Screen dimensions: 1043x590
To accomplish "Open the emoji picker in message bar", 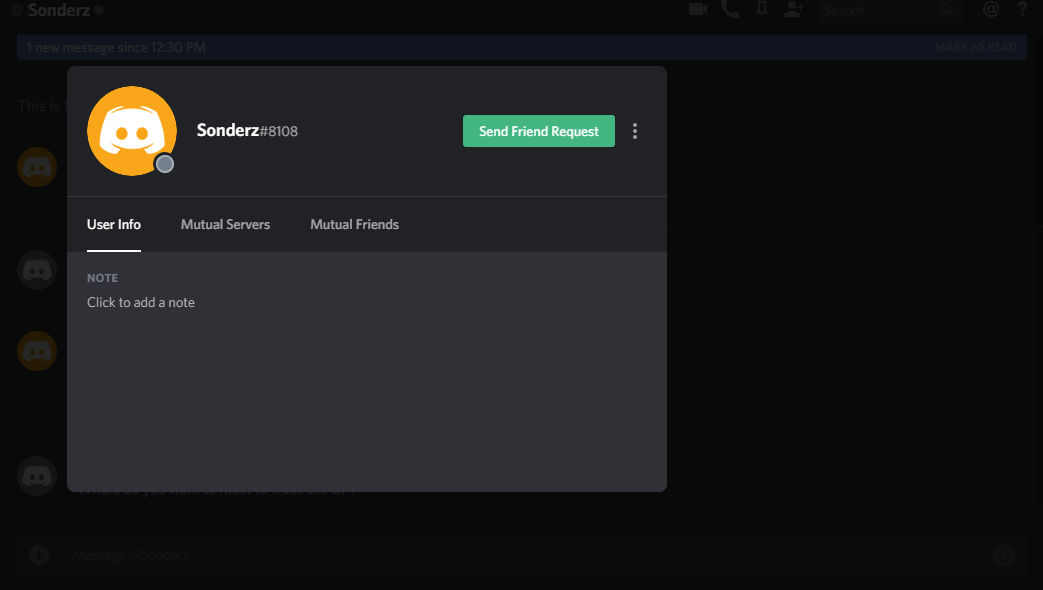I will (x=1004, y=555).
